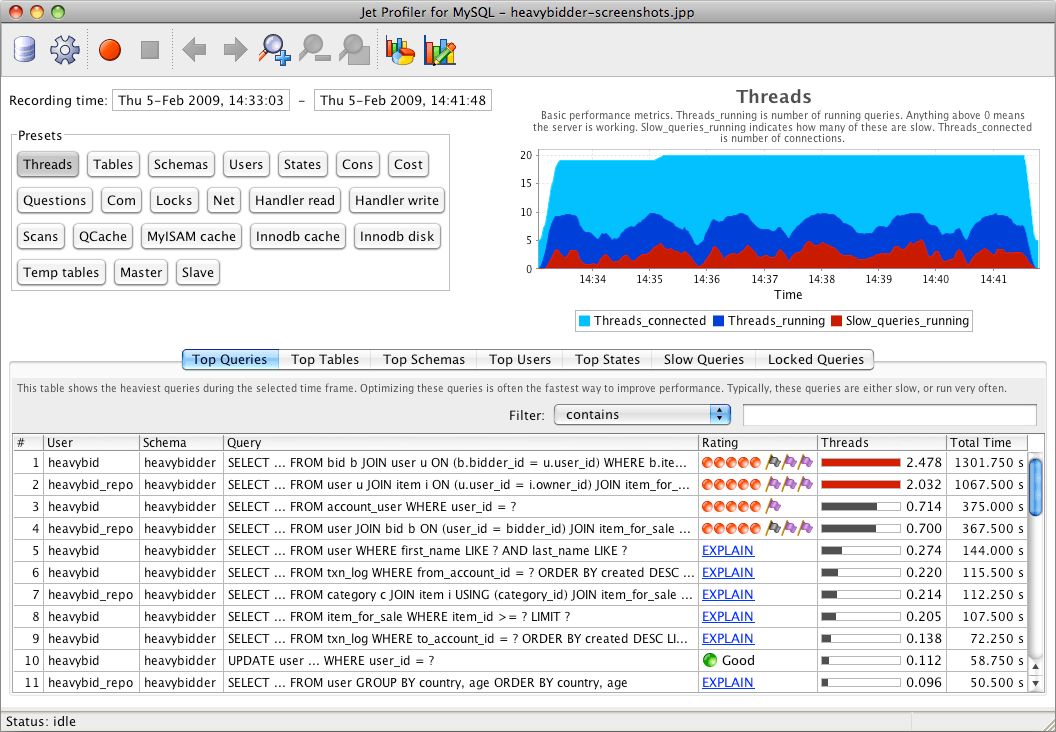This screenshot has height=732, width=1056.
Task: Click the back navigation arrow icon
Action: tap(195, 49)
